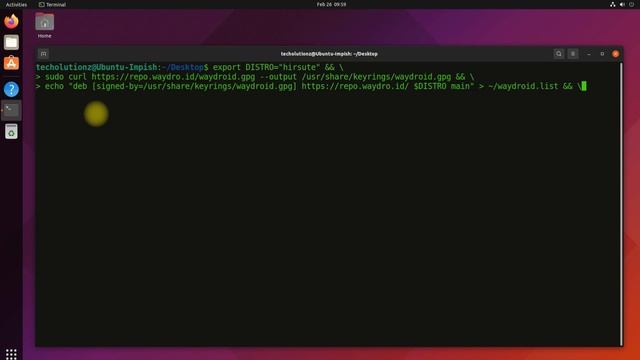Click the volume icon in top bar
The height and width of the screenshot is (360, 640).
622,4
